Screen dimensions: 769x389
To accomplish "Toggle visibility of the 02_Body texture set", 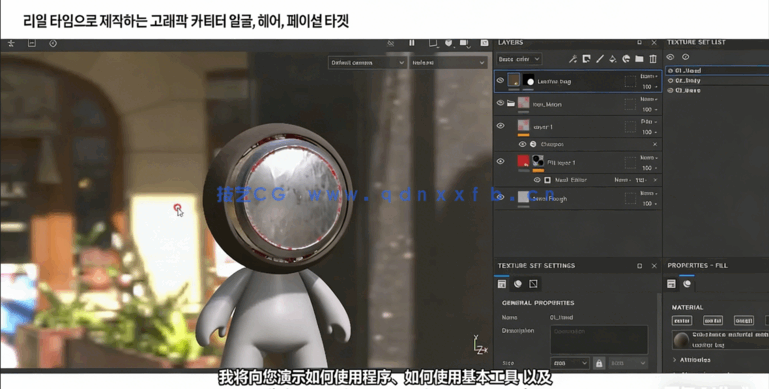I will pos(670,80).
